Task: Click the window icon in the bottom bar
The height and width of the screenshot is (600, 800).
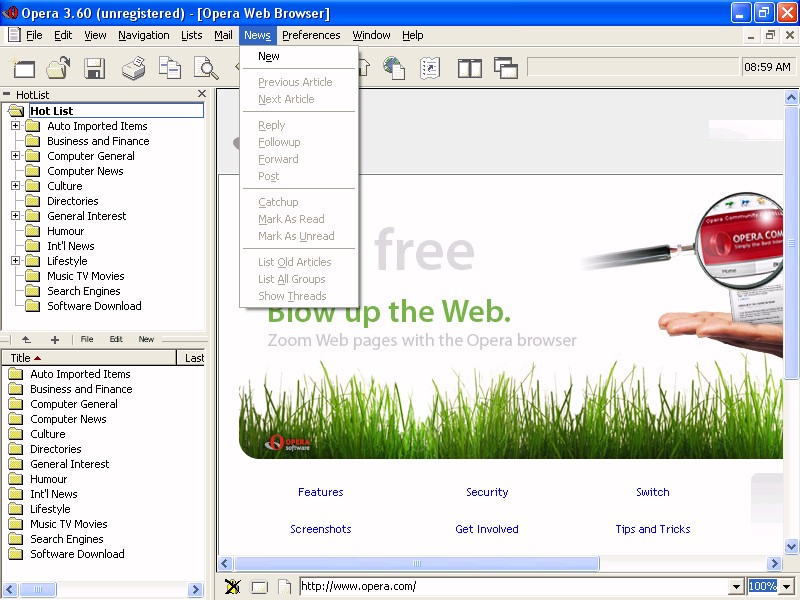Action: coord(259,587)
